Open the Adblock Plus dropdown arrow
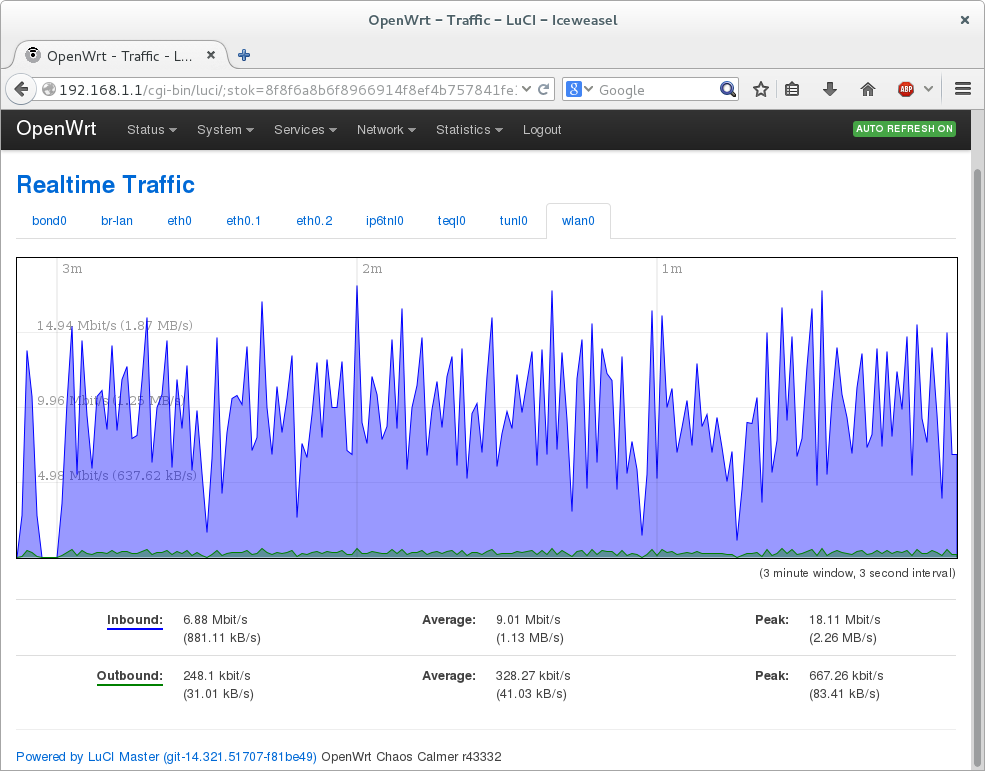 tap(928, 89)
